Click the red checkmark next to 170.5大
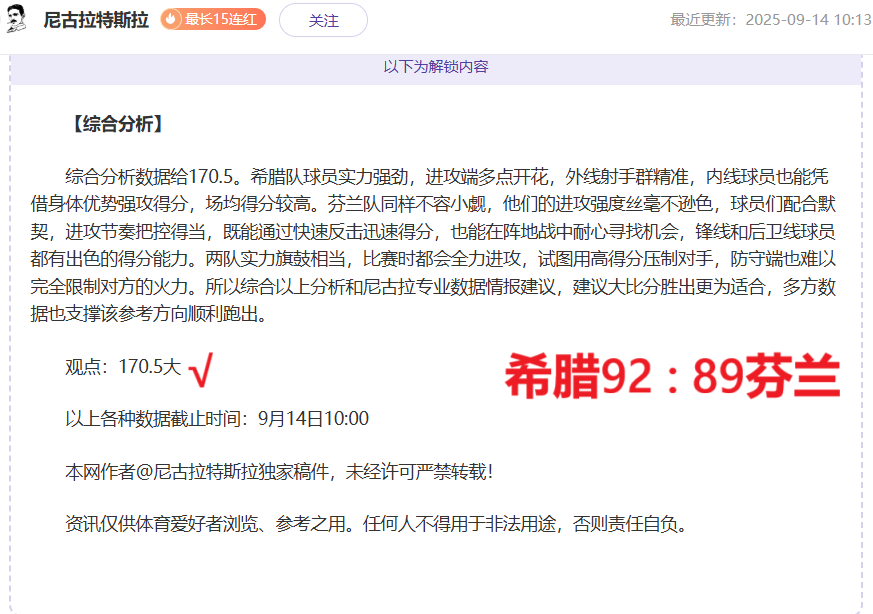The image size is (873, 614). [x=201, y=370]
